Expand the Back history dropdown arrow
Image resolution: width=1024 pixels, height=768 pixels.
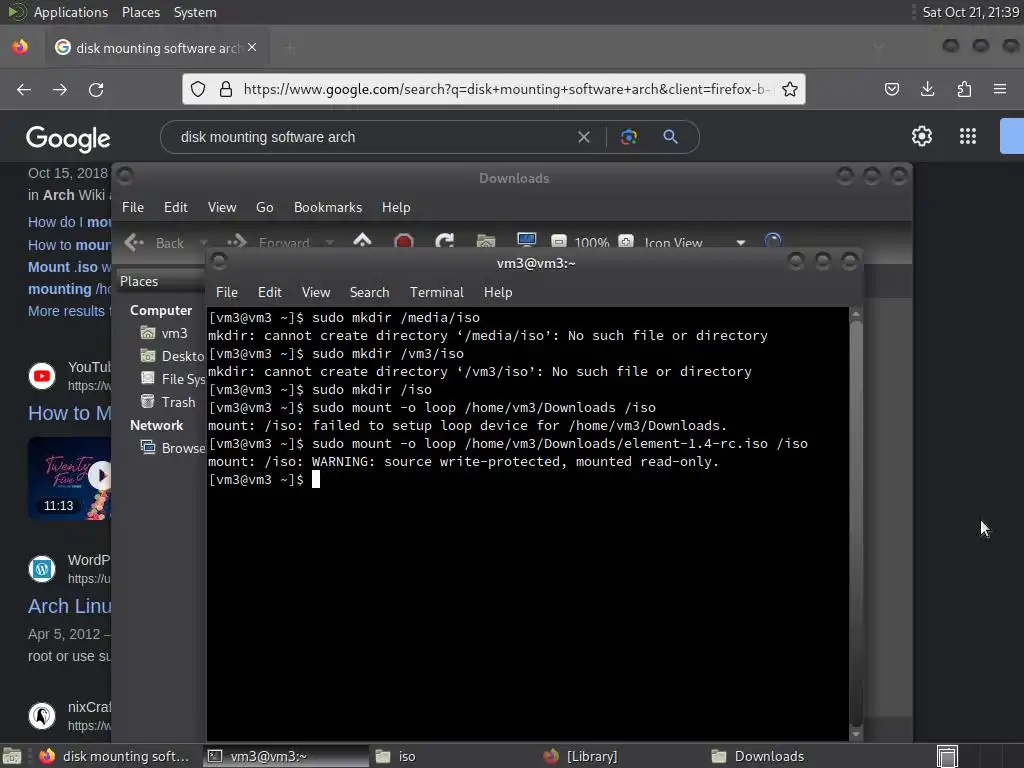pyautogui.click(x=203, y=243)
